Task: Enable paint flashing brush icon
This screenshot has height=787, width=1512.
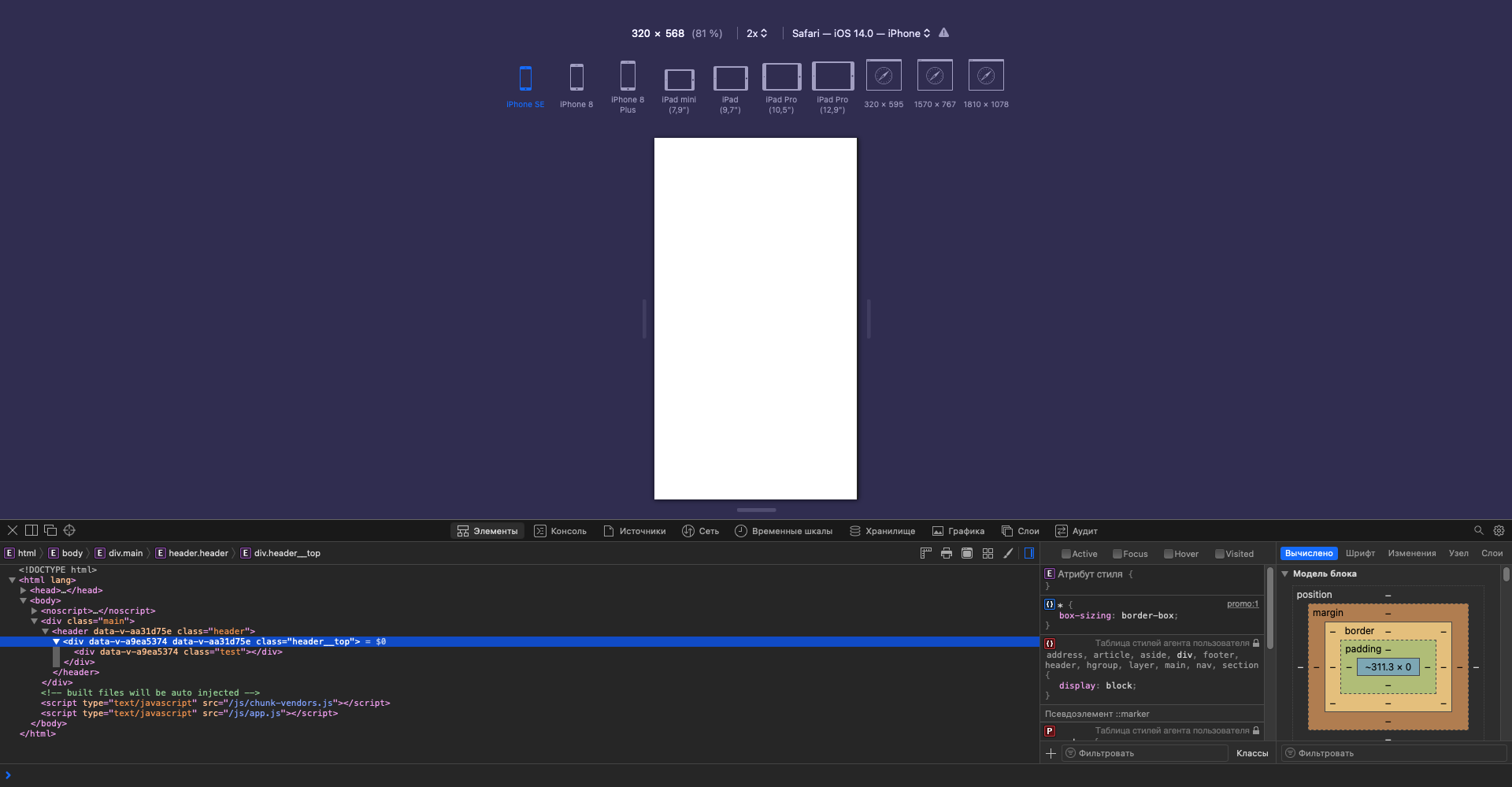Action: click(x=1008, y=553)
